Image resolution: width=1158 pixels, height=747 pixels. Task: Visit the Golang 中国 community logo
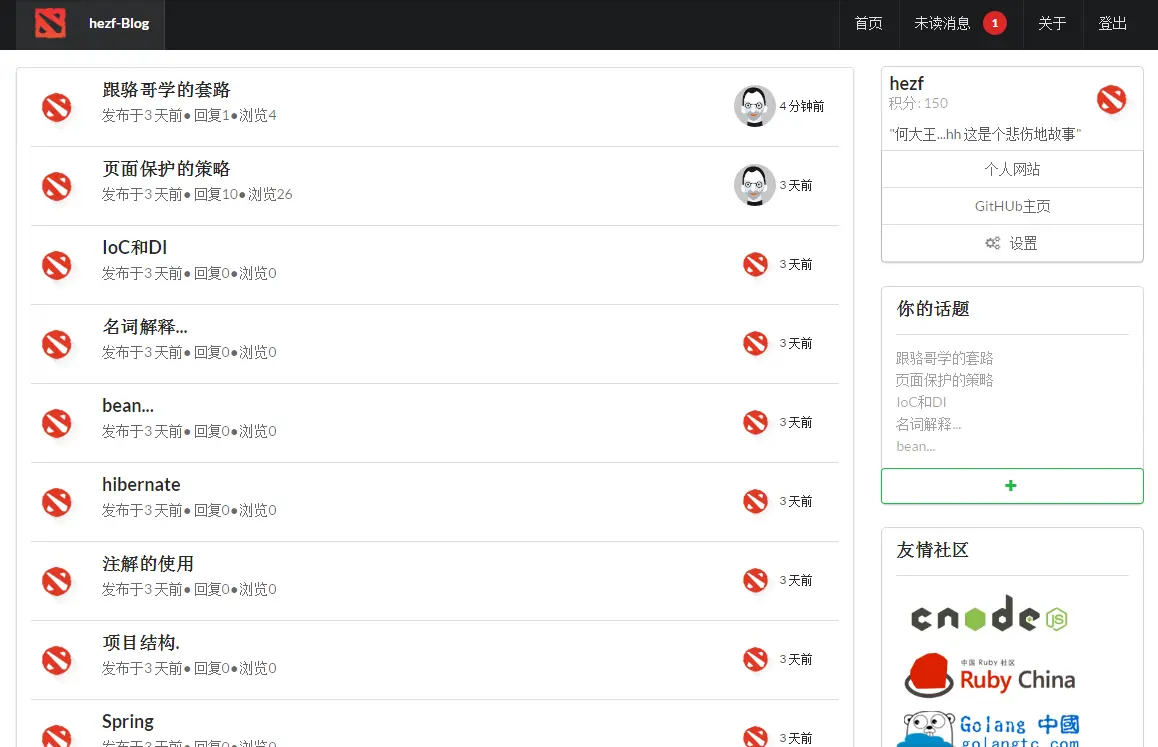point(989,729)
